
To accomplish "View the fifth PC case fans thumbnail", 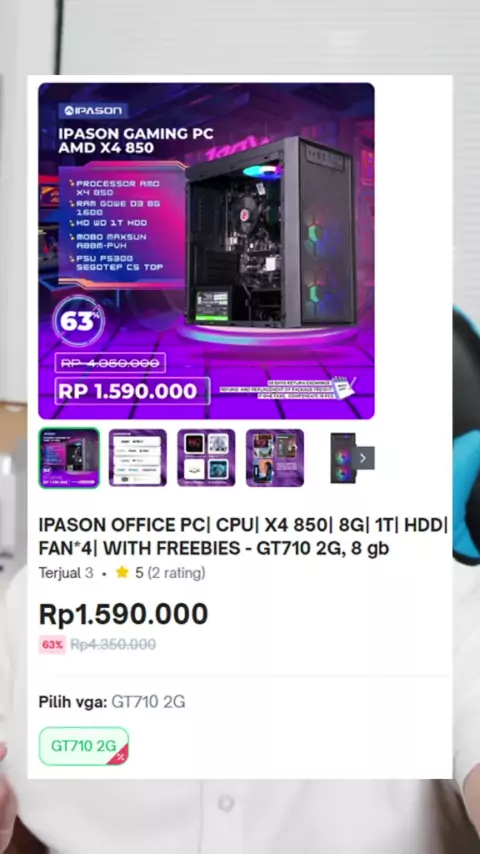I will tap(343, 458).
